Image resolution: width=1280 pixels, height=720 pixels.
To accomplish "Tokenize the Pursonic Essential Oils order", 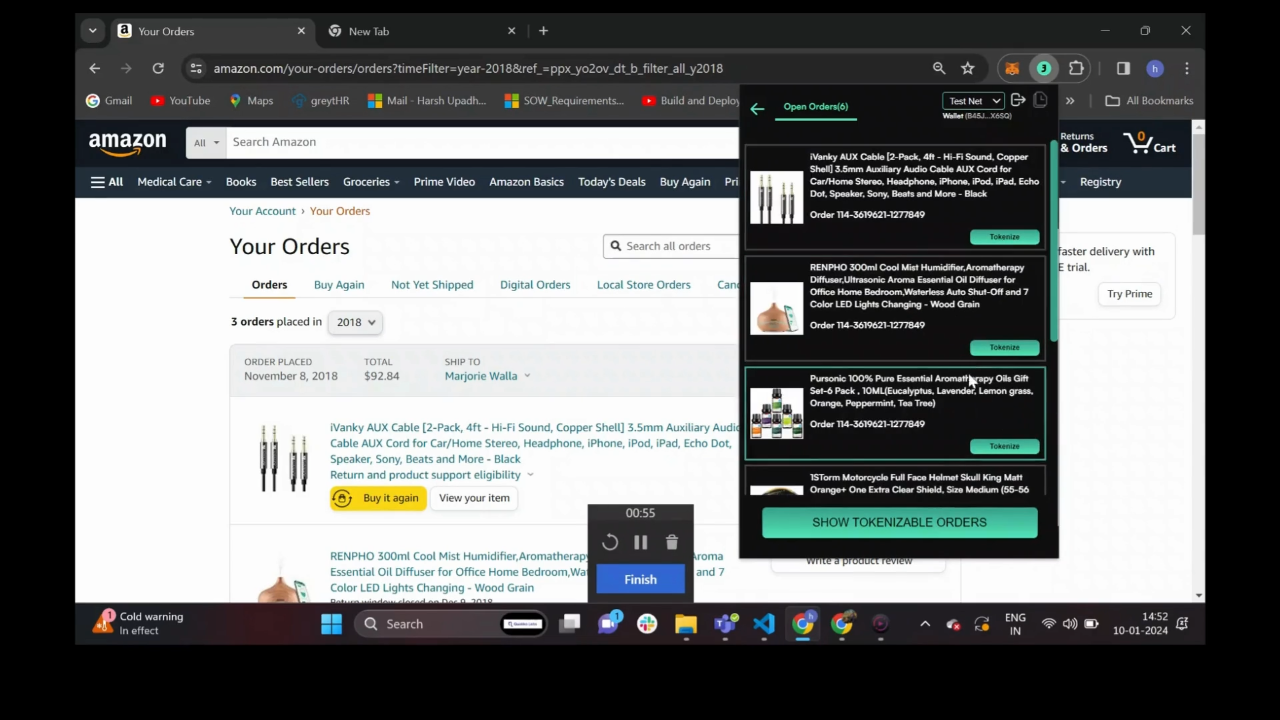I will pos(1004,446).
